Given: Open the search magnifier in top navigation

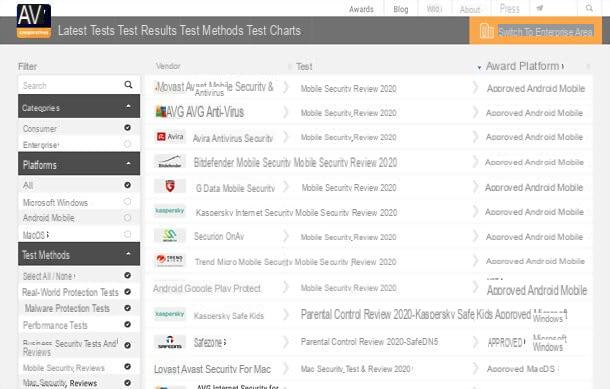Looking at the screenshot, I should (x=589, y=8).
